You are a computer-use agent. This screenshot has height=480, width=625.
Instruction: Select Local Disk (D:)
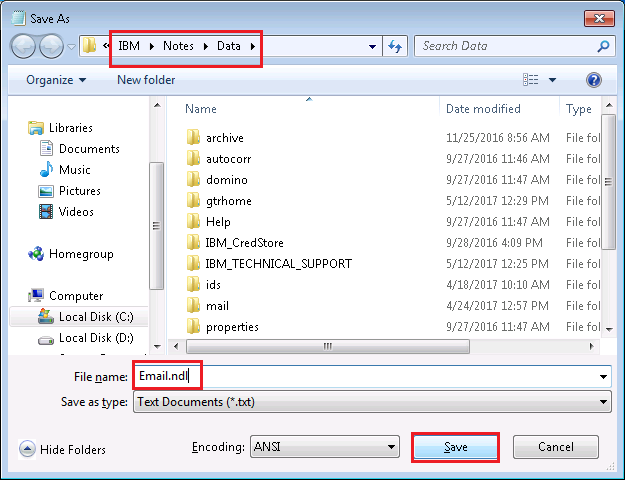pyautogui.click(x=86, y=338)
